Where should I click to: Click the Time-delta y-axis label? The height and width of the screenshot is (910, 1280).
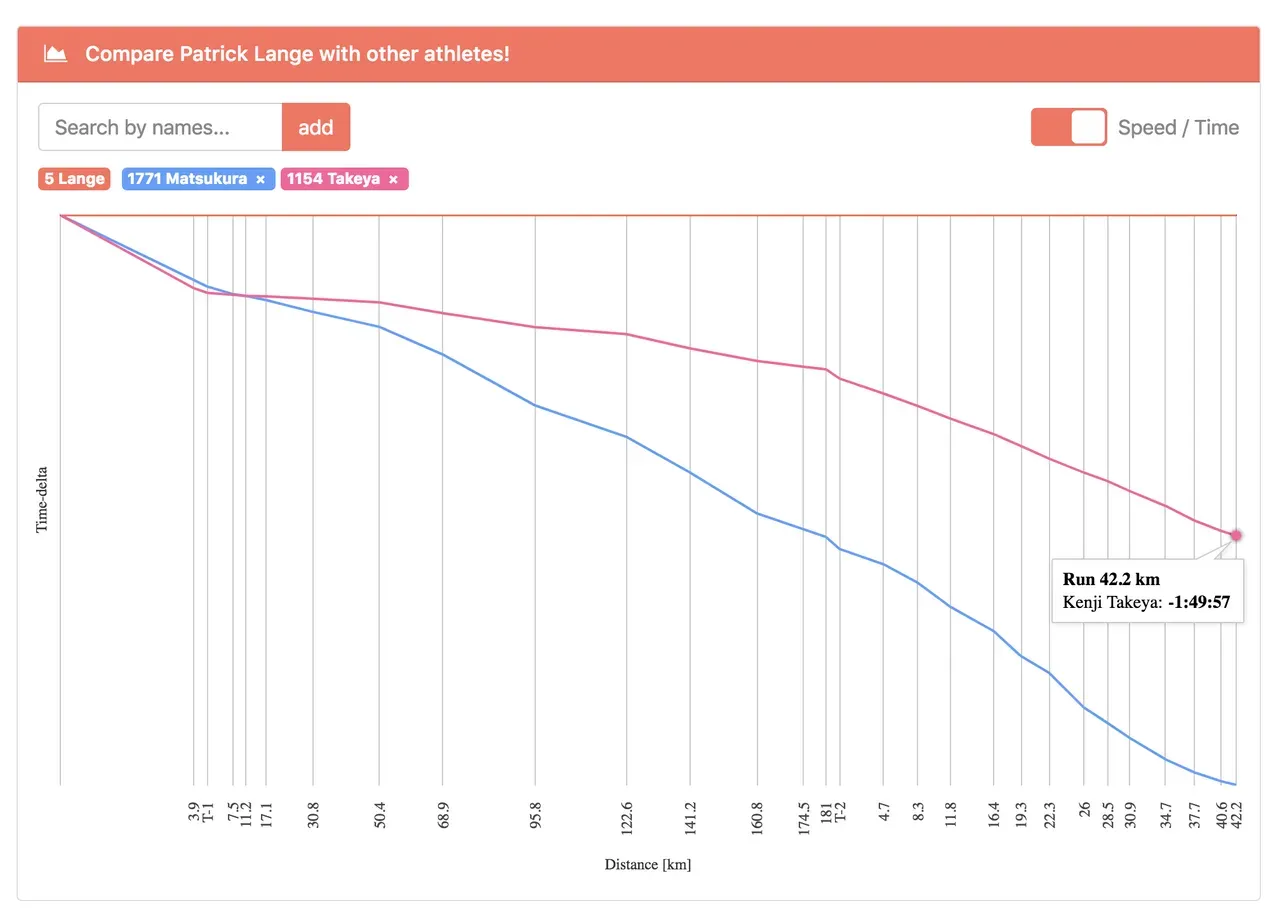pos(42,496)
